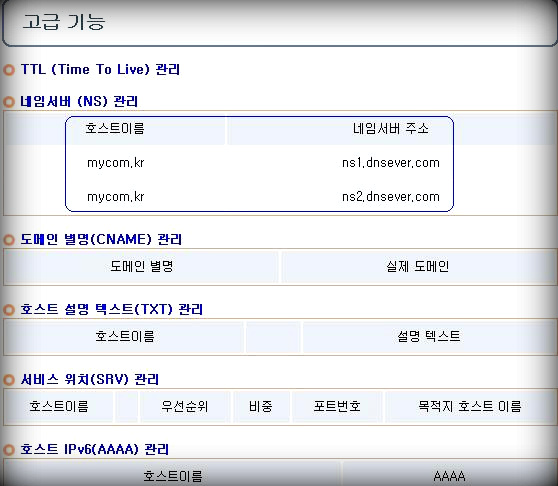Select ns2.dnsever.com nameserver address

[391, 197]
